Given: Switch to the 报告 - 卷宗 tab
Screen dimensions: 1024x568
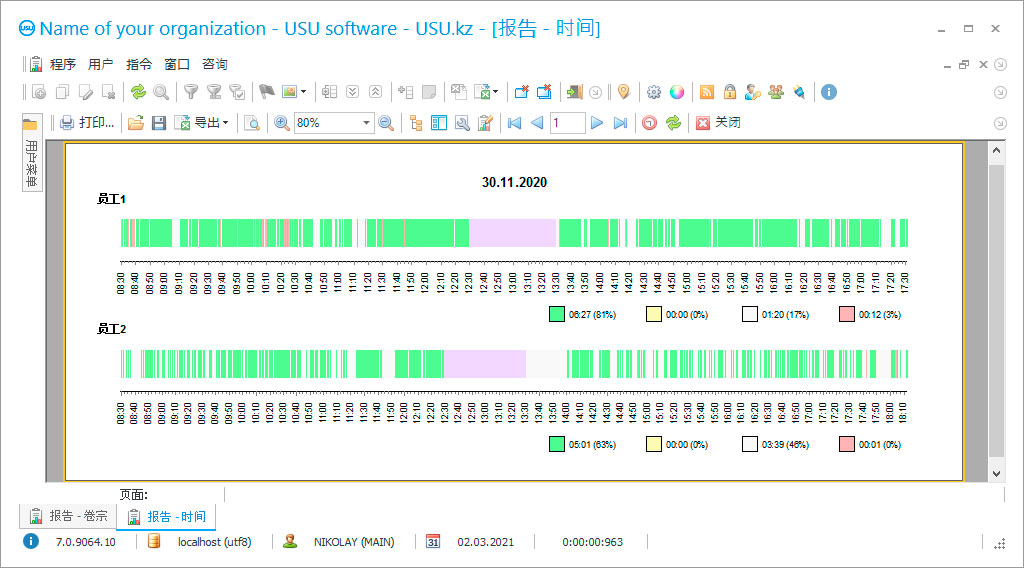Looking at the screenshot, I should pos(68,516).
